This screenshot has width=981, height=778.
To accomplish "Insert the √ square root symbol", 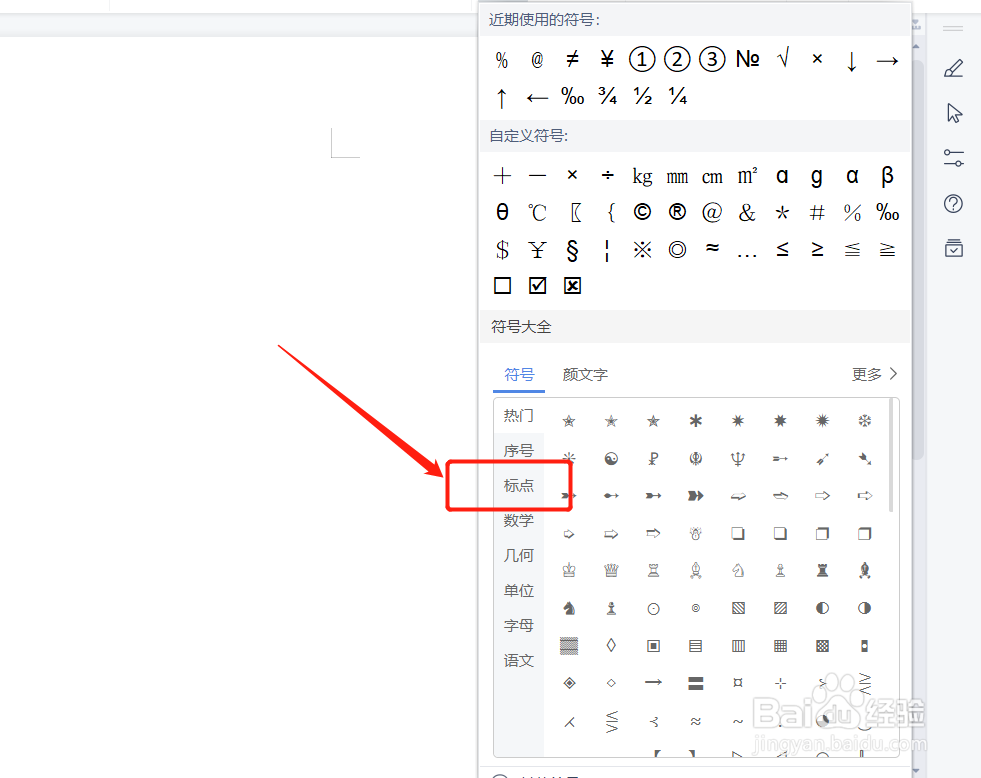I will tap(783, 59).
